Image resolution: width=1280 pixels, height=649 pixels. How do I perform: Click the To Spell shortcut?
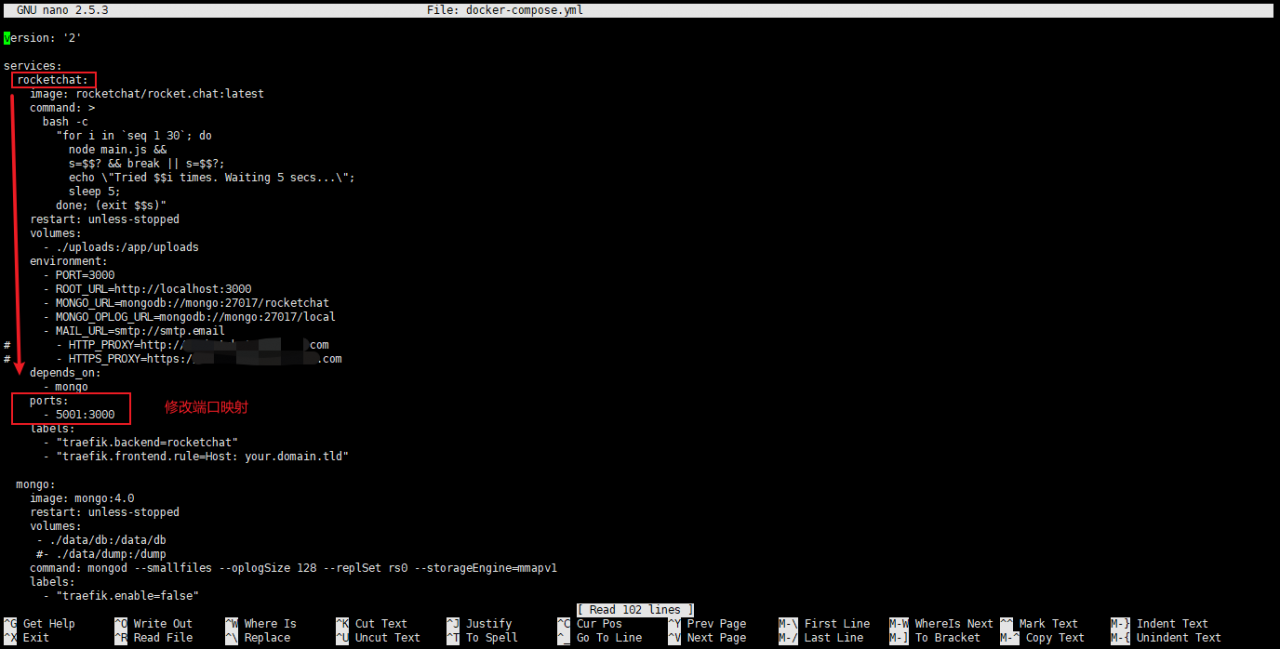(x=482, y=638)
